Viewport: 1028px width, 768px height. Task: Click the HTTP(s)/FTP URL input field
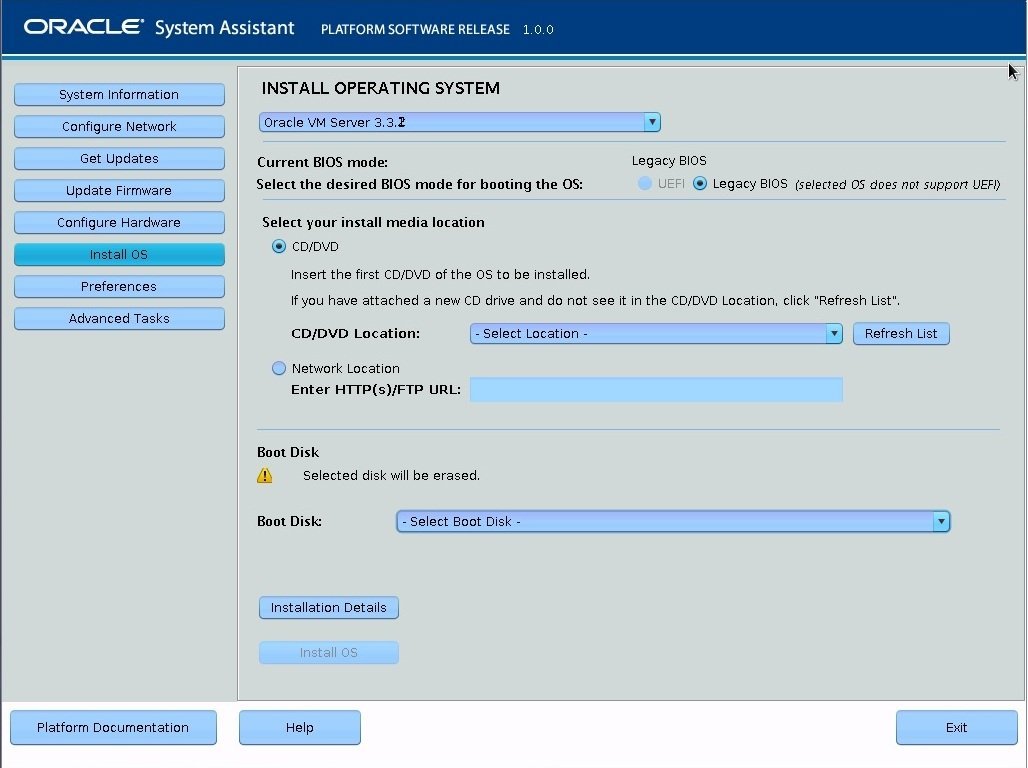coord(656,389)
